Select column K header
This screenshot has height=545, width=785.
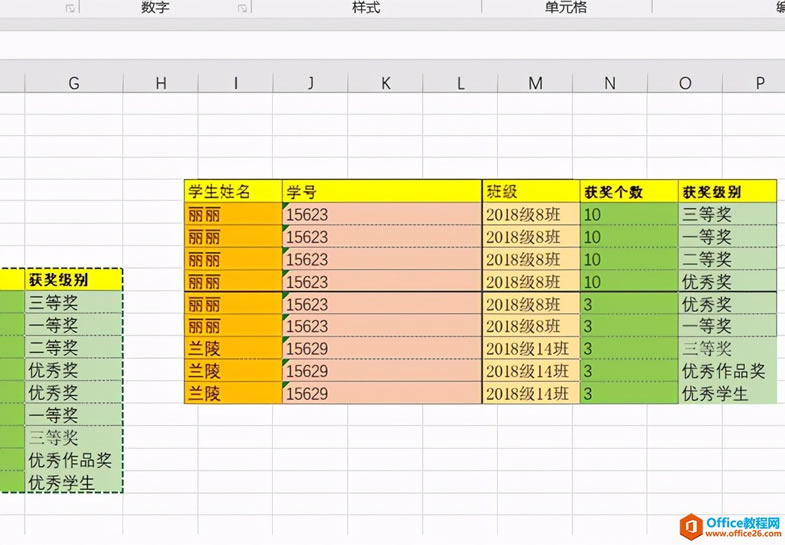[385, 83]
